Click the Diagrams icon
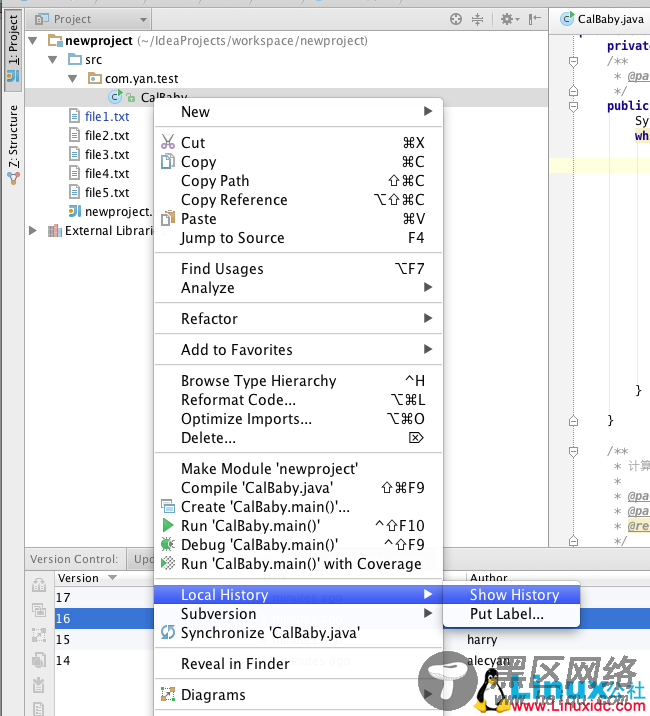Viewport: 650px width, 716px height. tap(168, 694)
